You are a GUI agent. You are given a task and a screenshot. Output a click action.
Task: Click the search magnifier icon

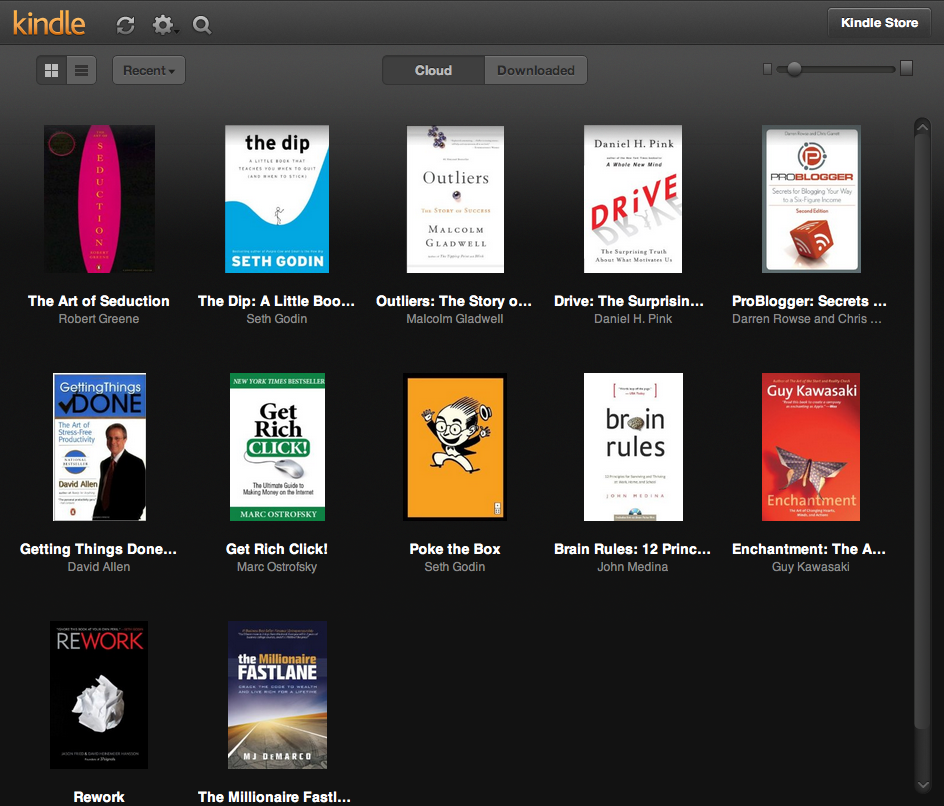(202, 25)
